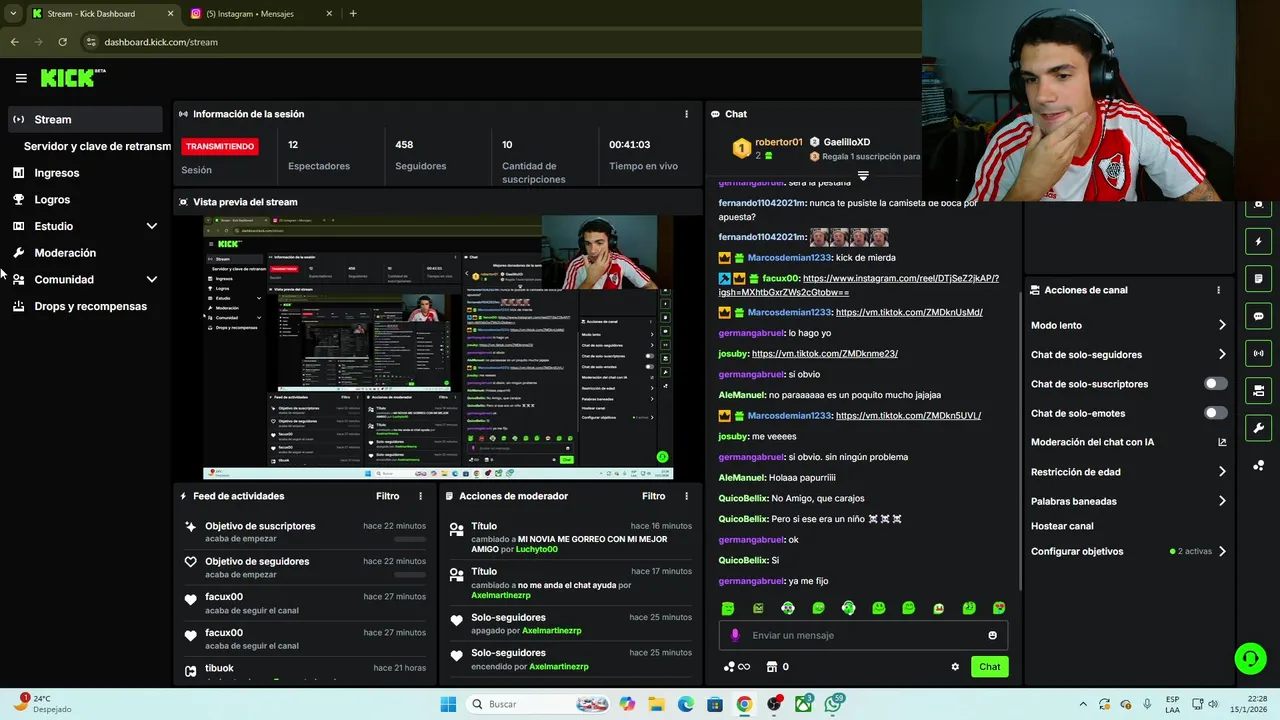Open the broadcast signal widget in the right sidebar
Screen dimensions: 1280x720
(1258, 353)
